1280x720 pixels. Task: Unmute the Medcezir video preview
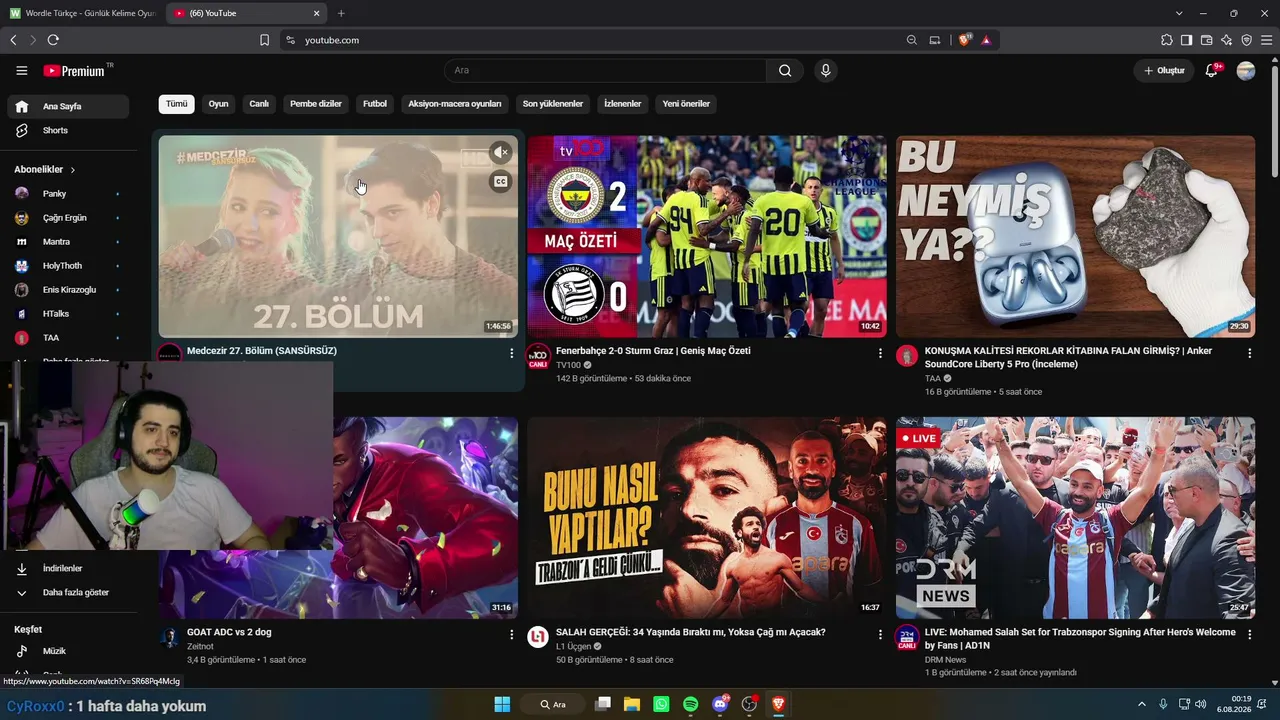click(501, 152)
